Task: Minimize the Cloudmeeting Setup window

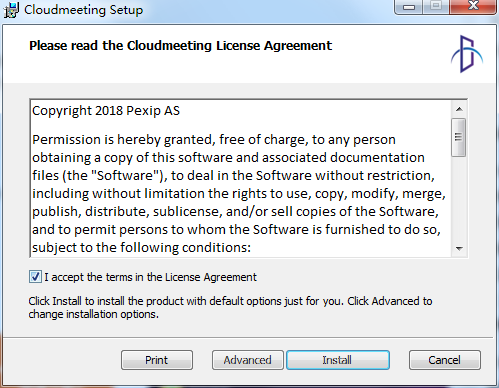Action: tap(408, 7)
